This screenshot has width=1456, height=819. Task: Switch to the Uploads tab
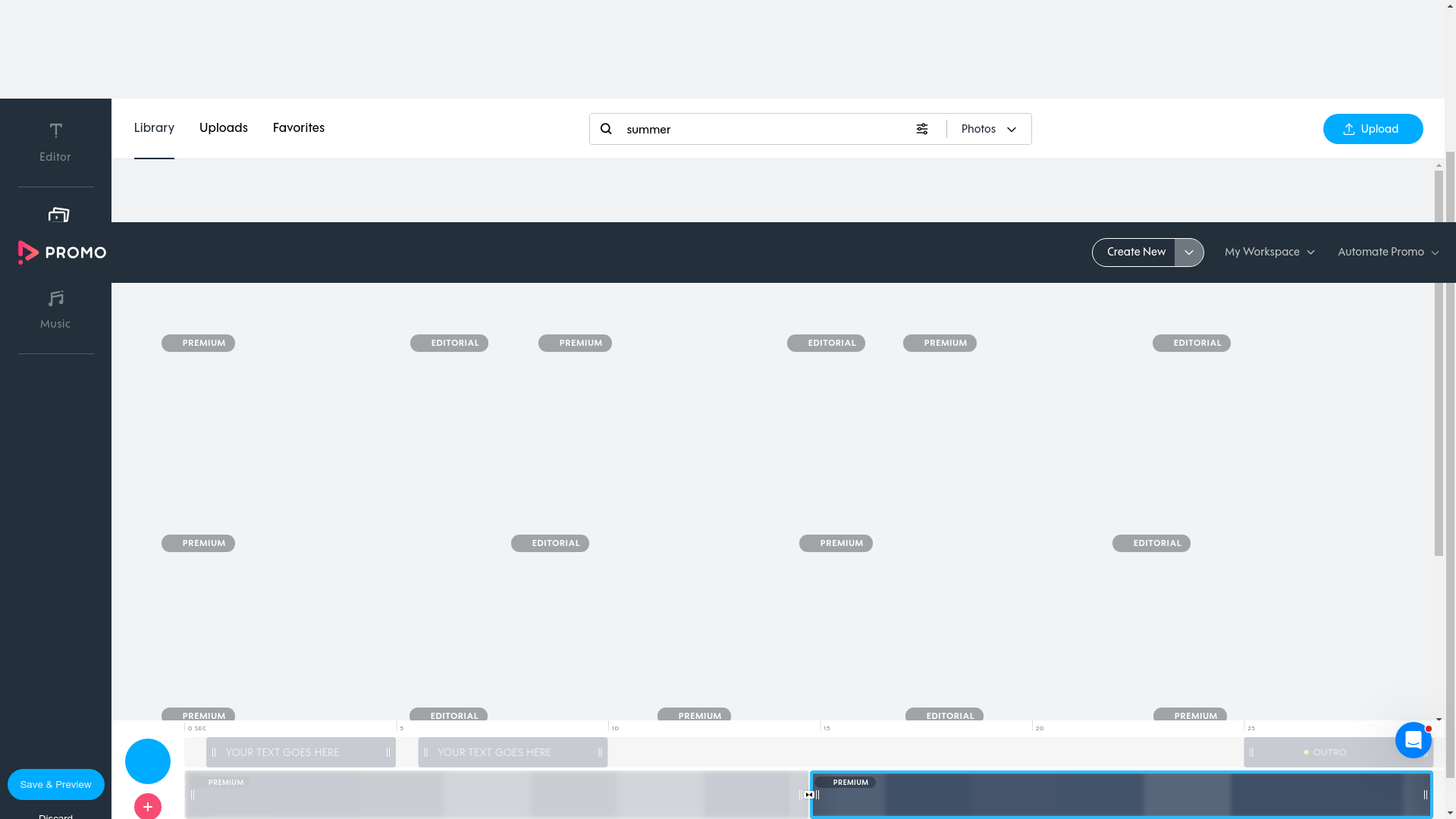223,127
